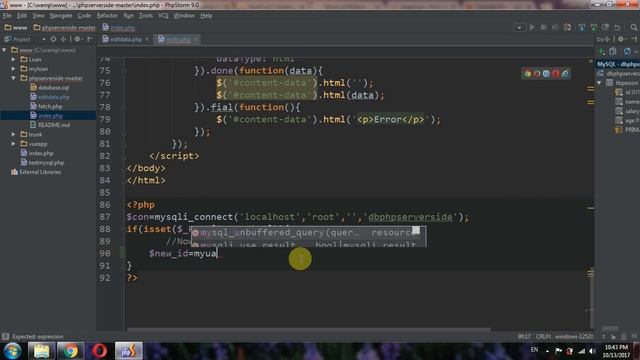Open Google Chrome from the taskbar
The width and height of the screenshot is (640, 360).
click(x=70, y=351)
